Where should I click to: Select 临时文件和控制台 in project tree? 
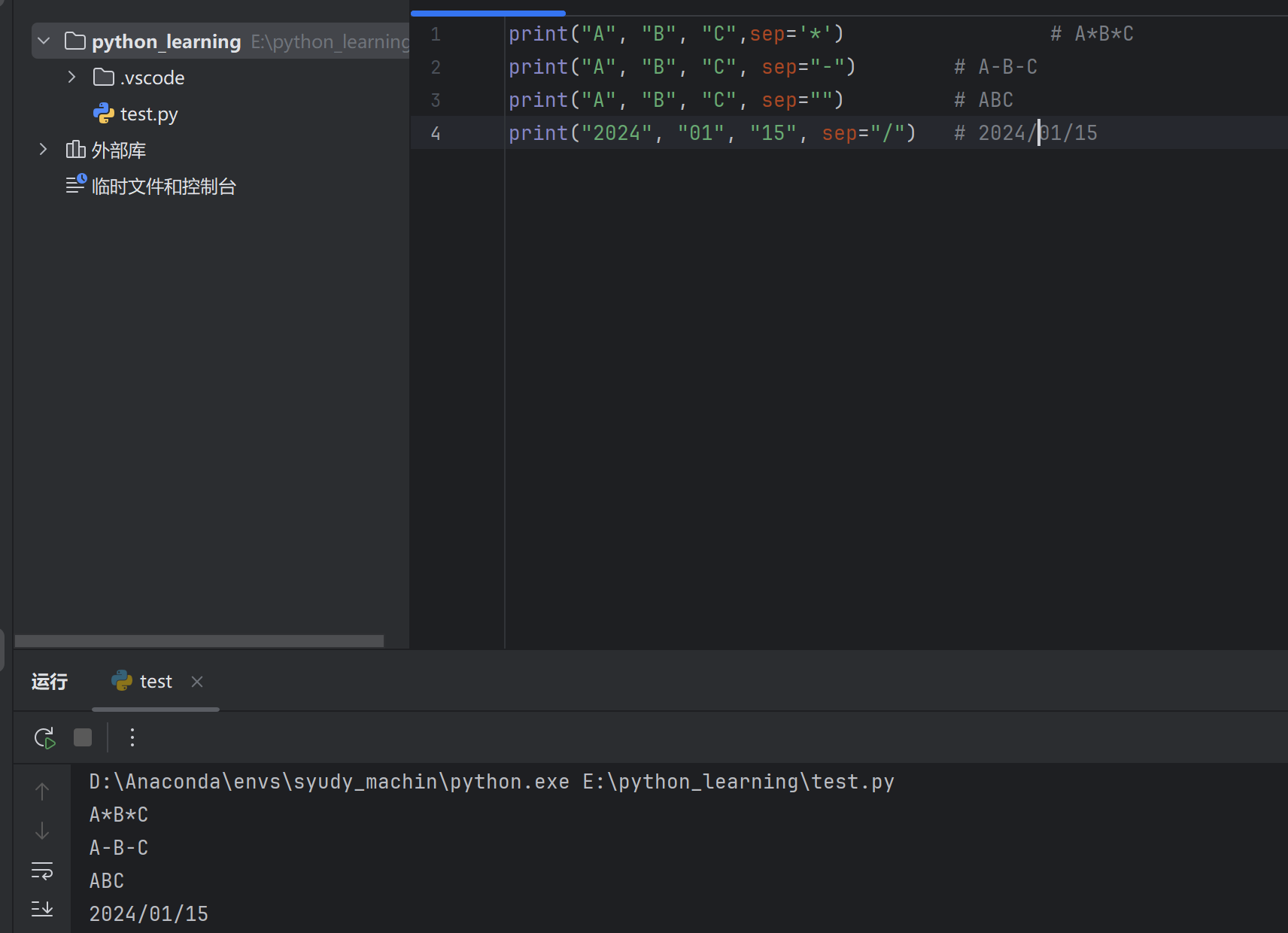pos(164,186)
